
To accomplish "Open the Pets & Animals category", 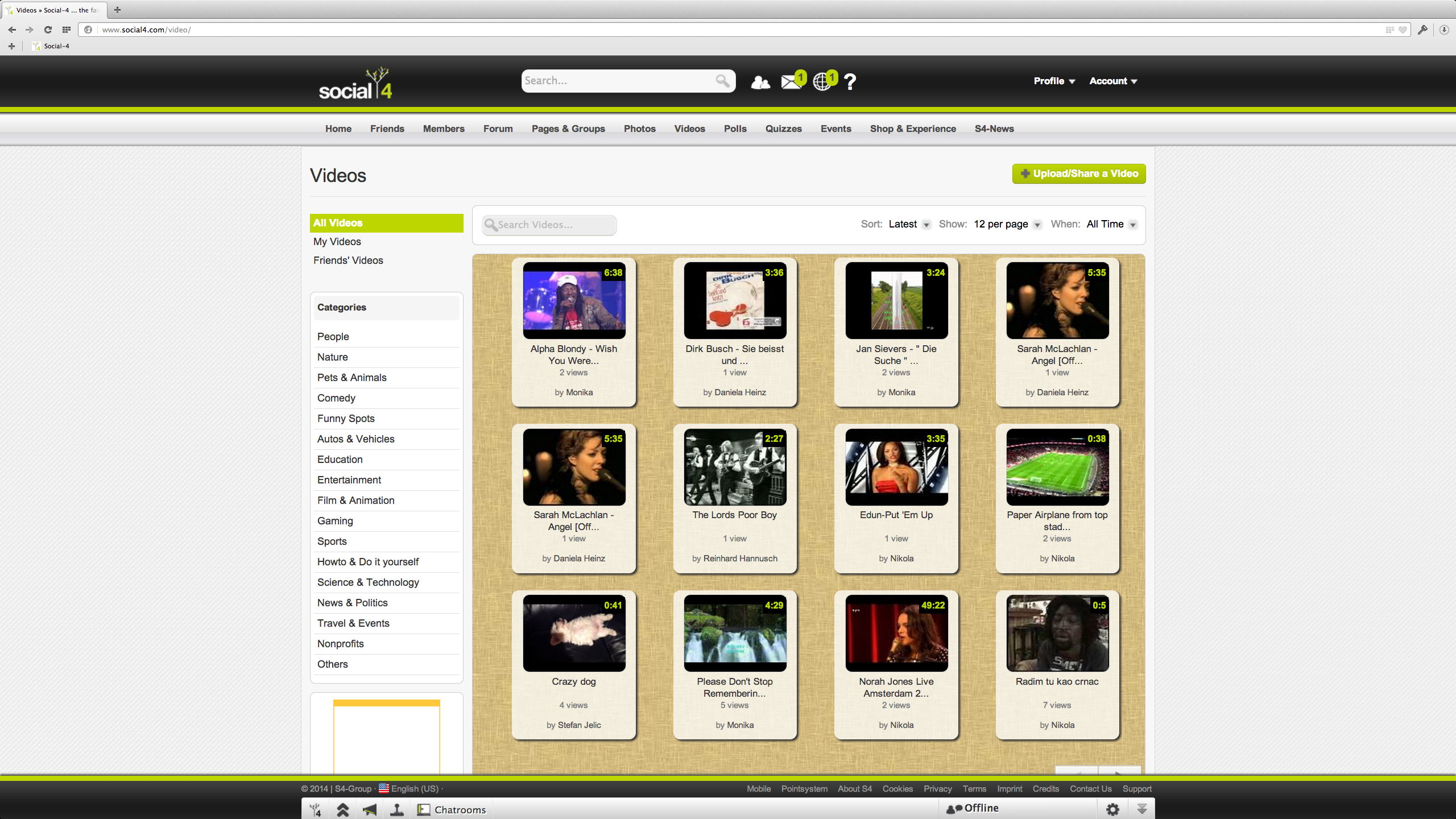I will tap(352, 378).
